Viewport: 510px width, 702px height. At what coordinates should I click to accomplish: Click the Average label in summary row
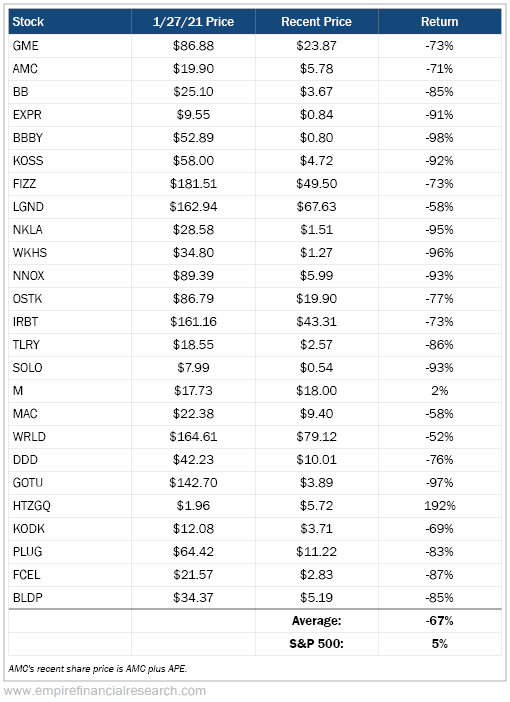[x=316, y=621]
